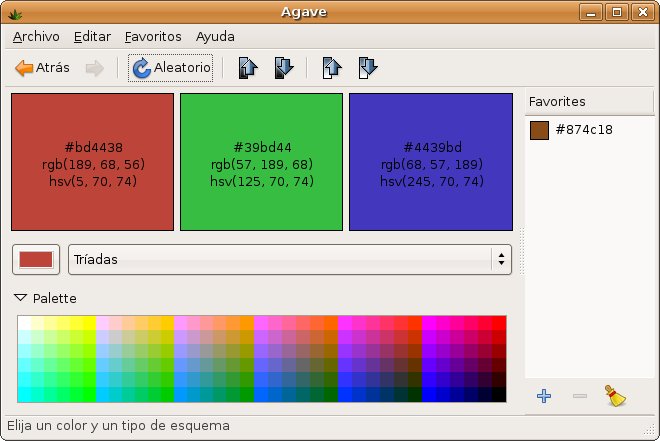This screenshot has height=441, width=660.
Task: Click the greyed-out forward arrow icon
Action: pos(95,68)
